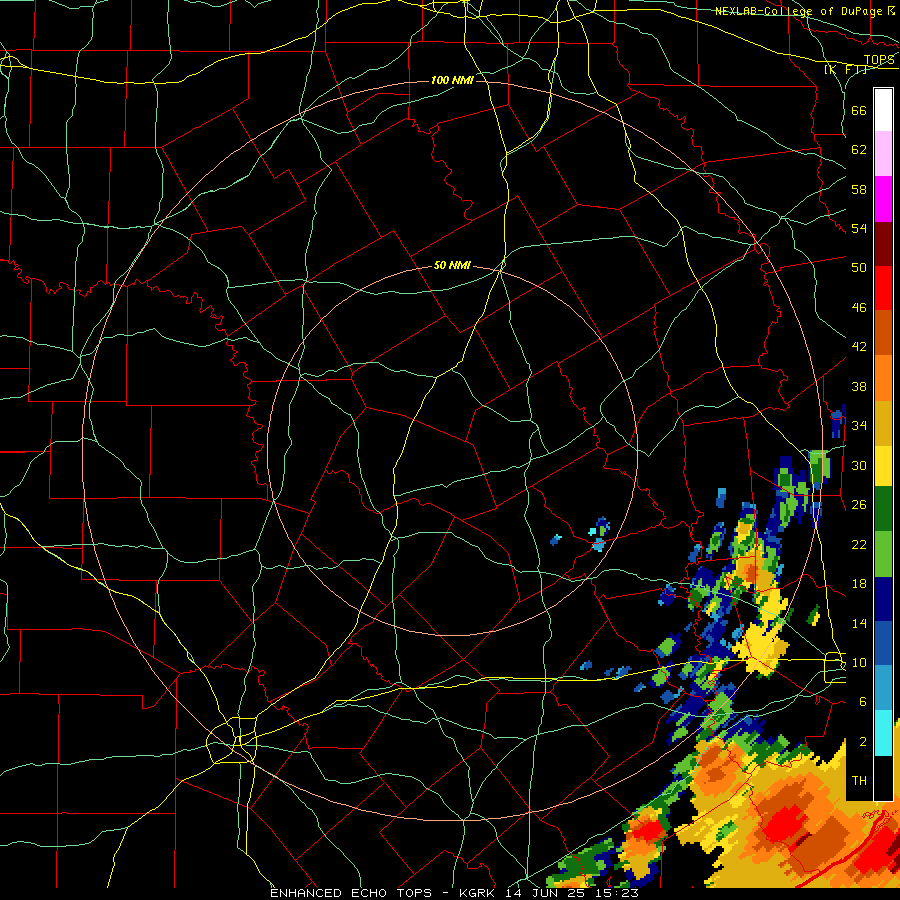The width and height of the screenshot is (900, 900).
Task: Click the legend value 22
Action: tap(859, 544)
